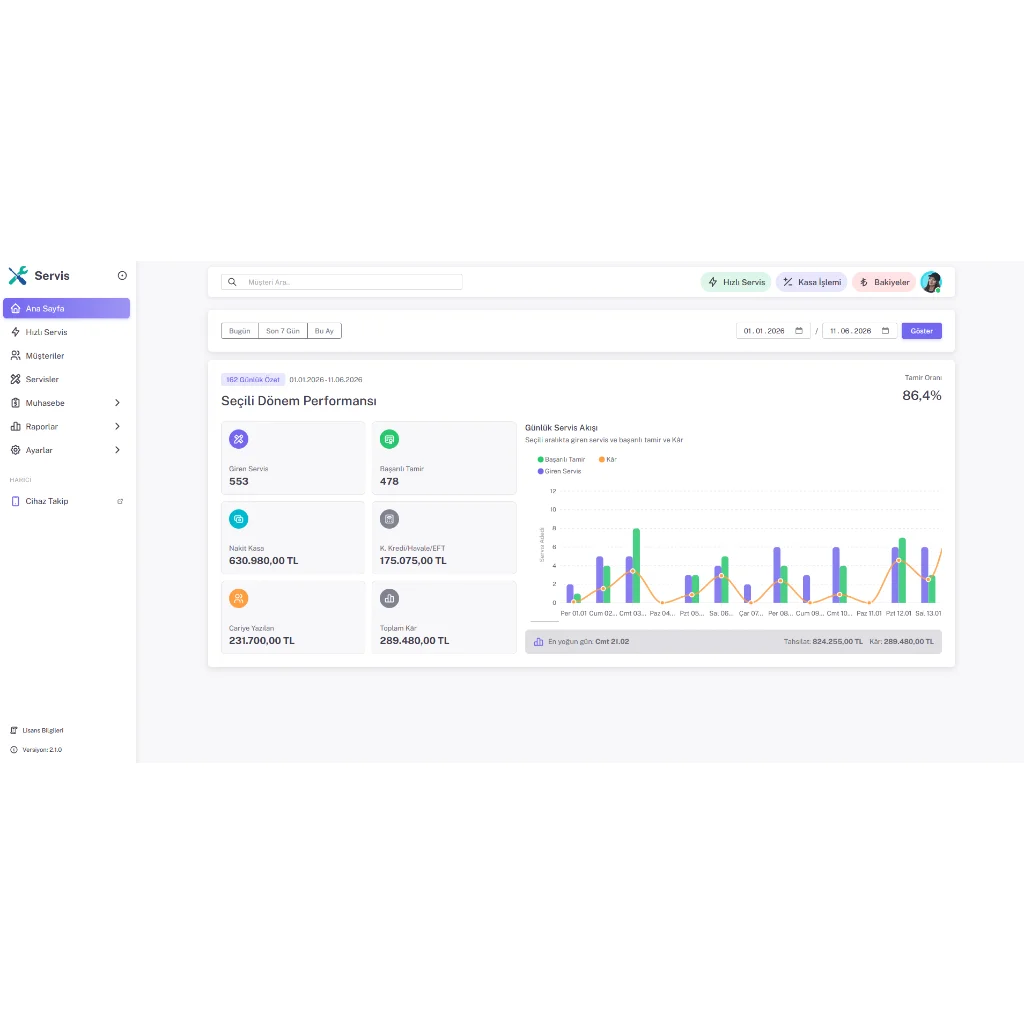The image size is (1024, 1024).
Task: Select the Bugün range filter
Action: coord(240,331)
